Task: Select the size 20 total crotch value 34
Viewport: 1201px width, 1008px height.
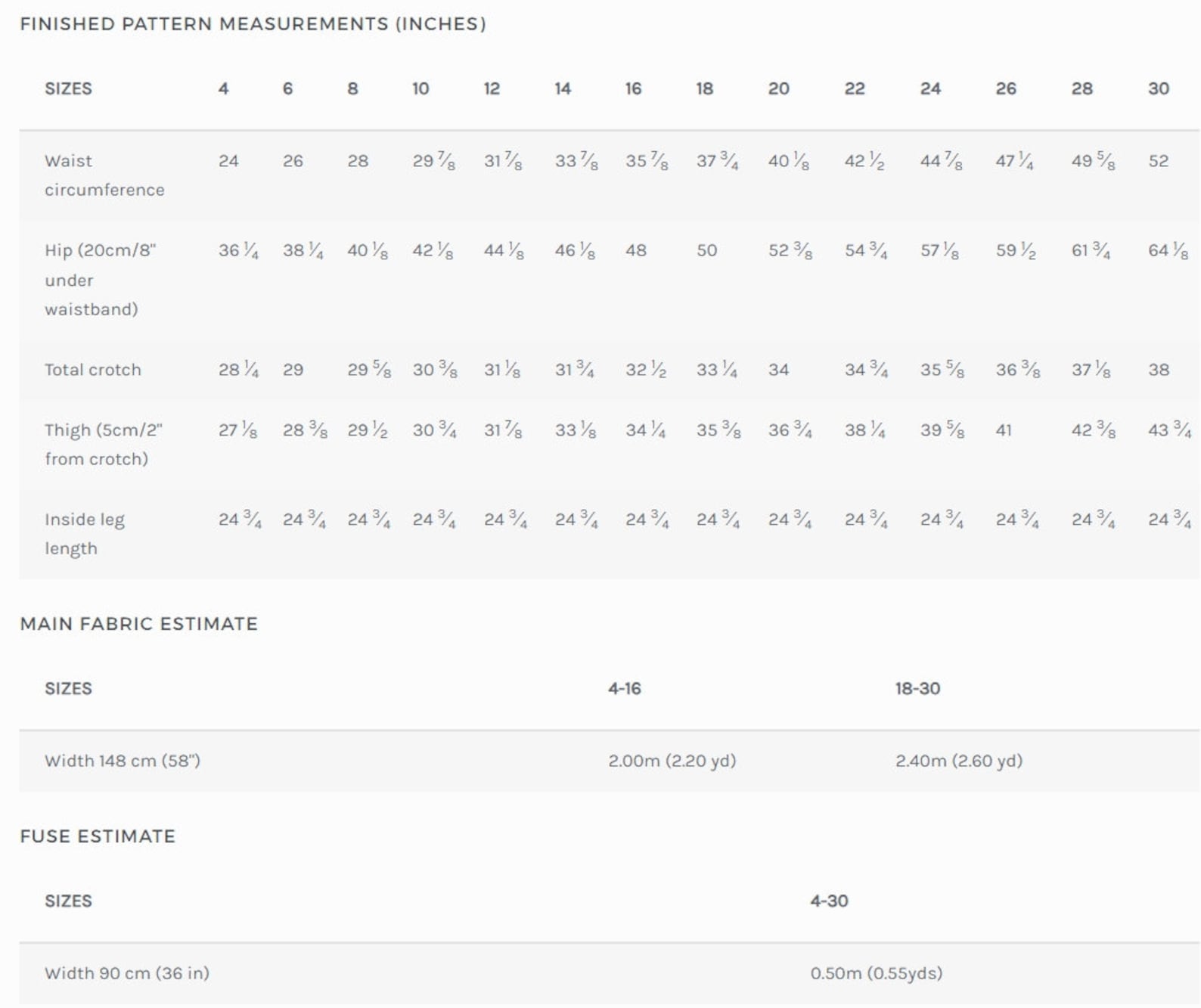Action: coord(778,370)
